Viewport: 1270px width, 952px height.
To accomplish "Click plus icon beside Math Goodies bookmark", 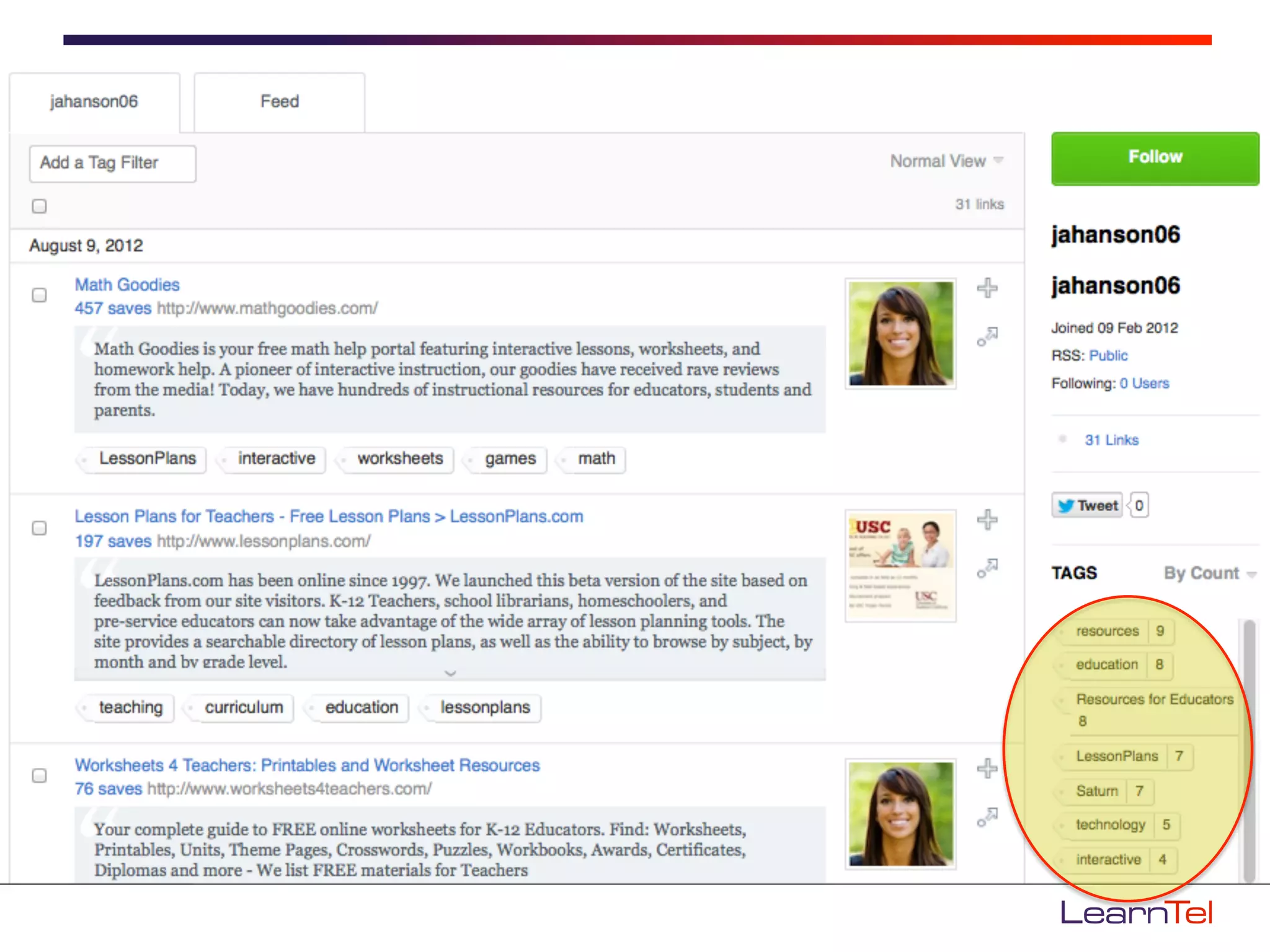I will 987,288.
